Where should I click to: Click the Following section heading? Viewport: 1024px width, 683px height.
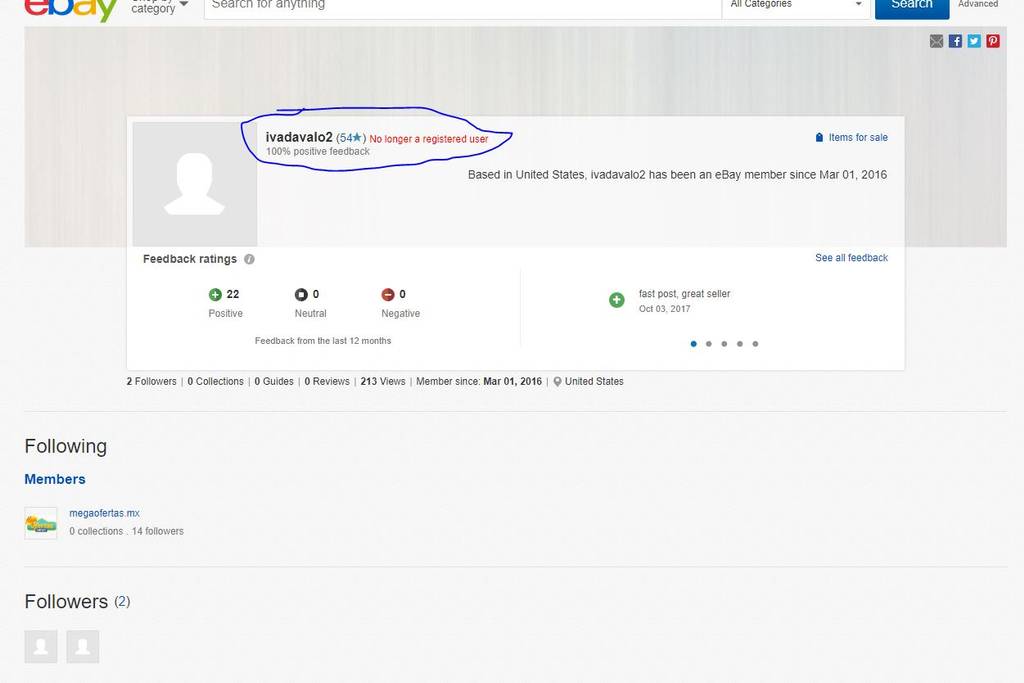pos(65,447)
